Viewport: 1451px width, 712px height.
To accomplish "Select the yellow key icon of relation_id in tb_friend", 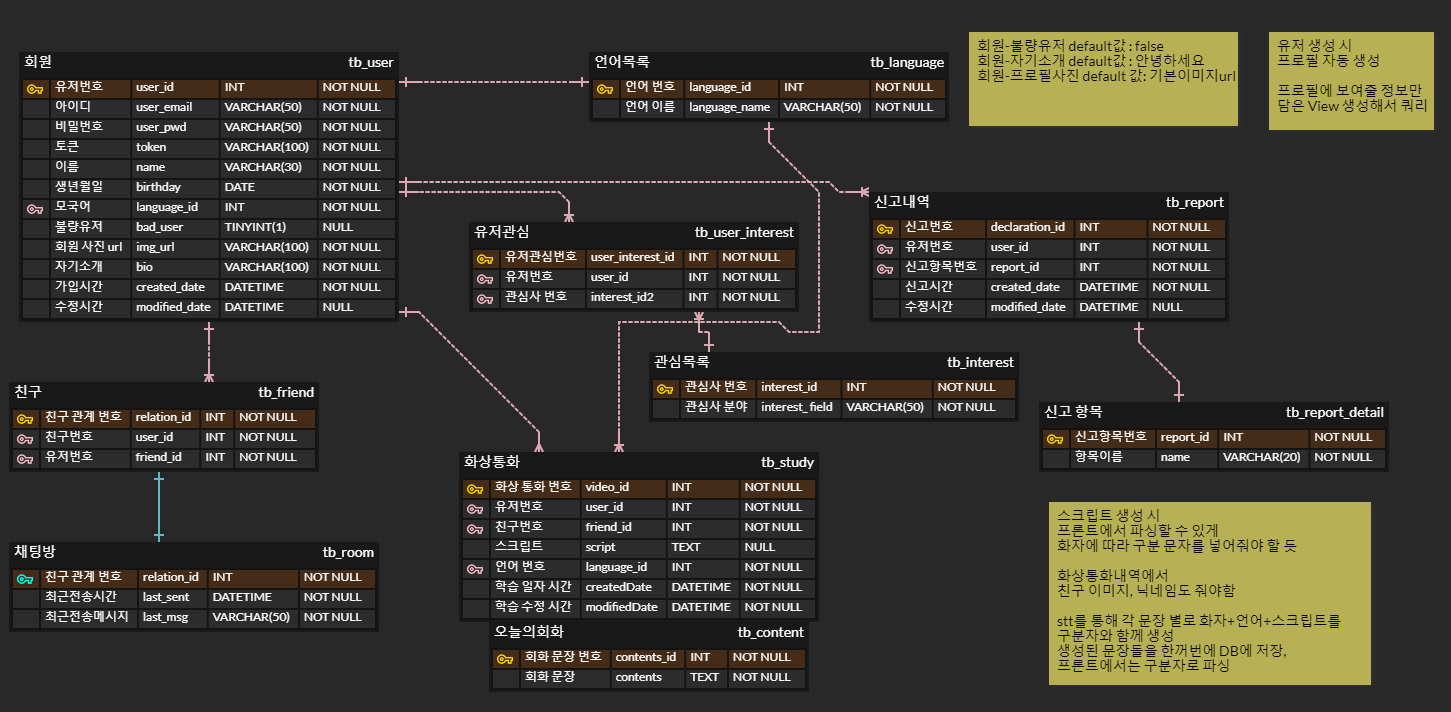I will pos(25,418).
